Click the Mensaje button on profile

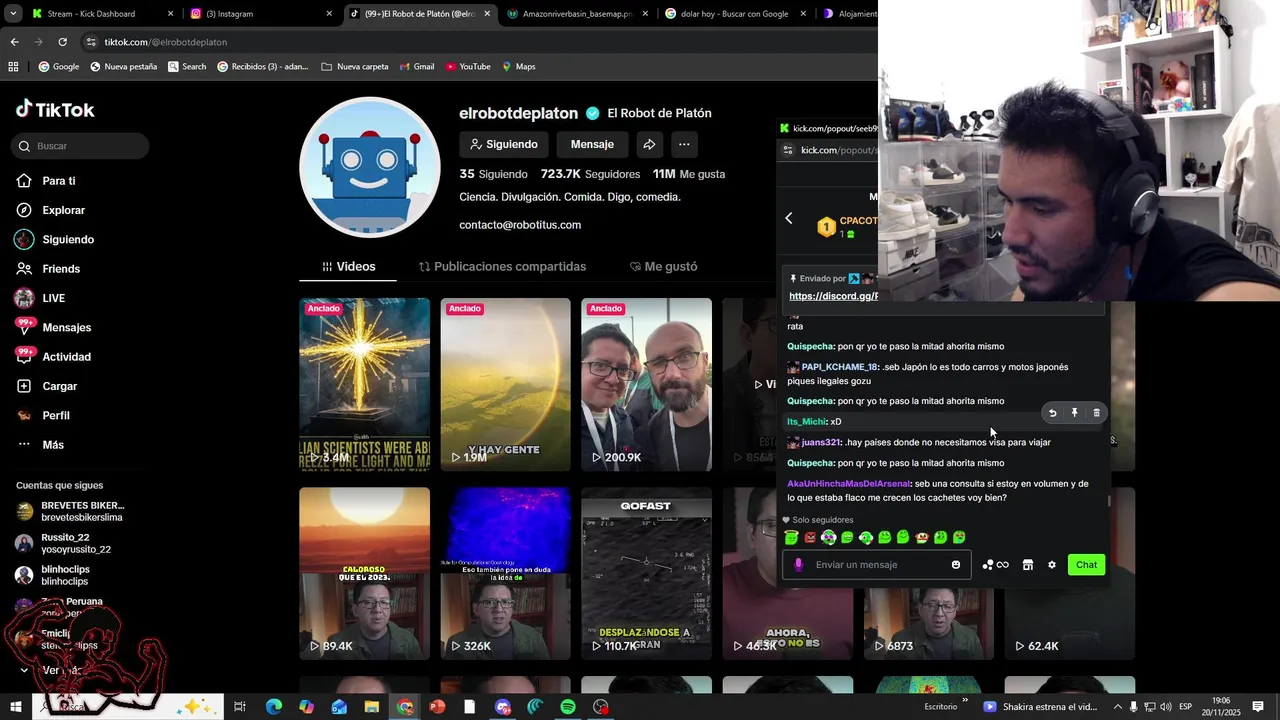(x=592, y=144)
